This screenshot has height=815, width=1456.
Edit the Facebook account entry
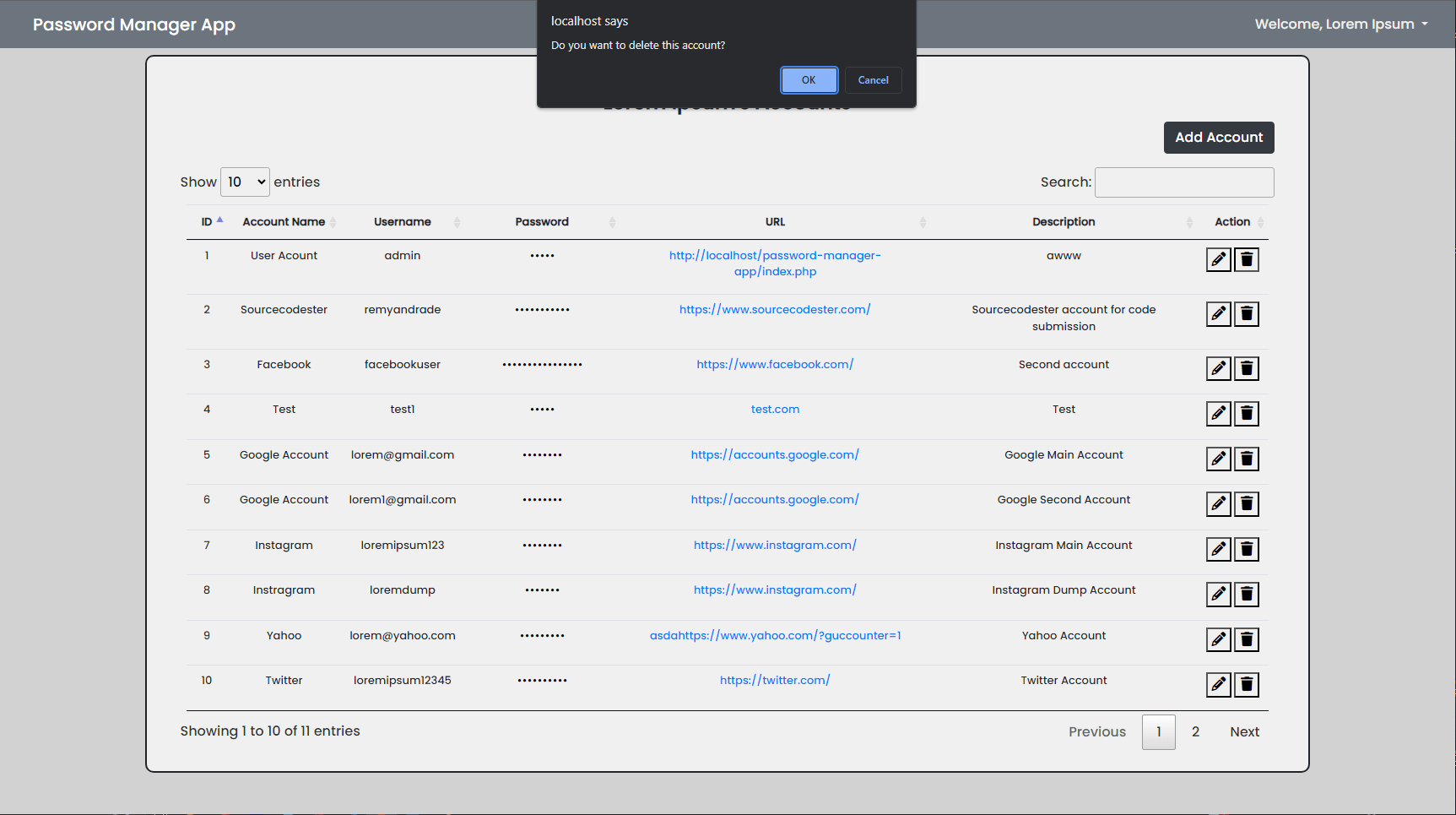tap(1218, 368)
